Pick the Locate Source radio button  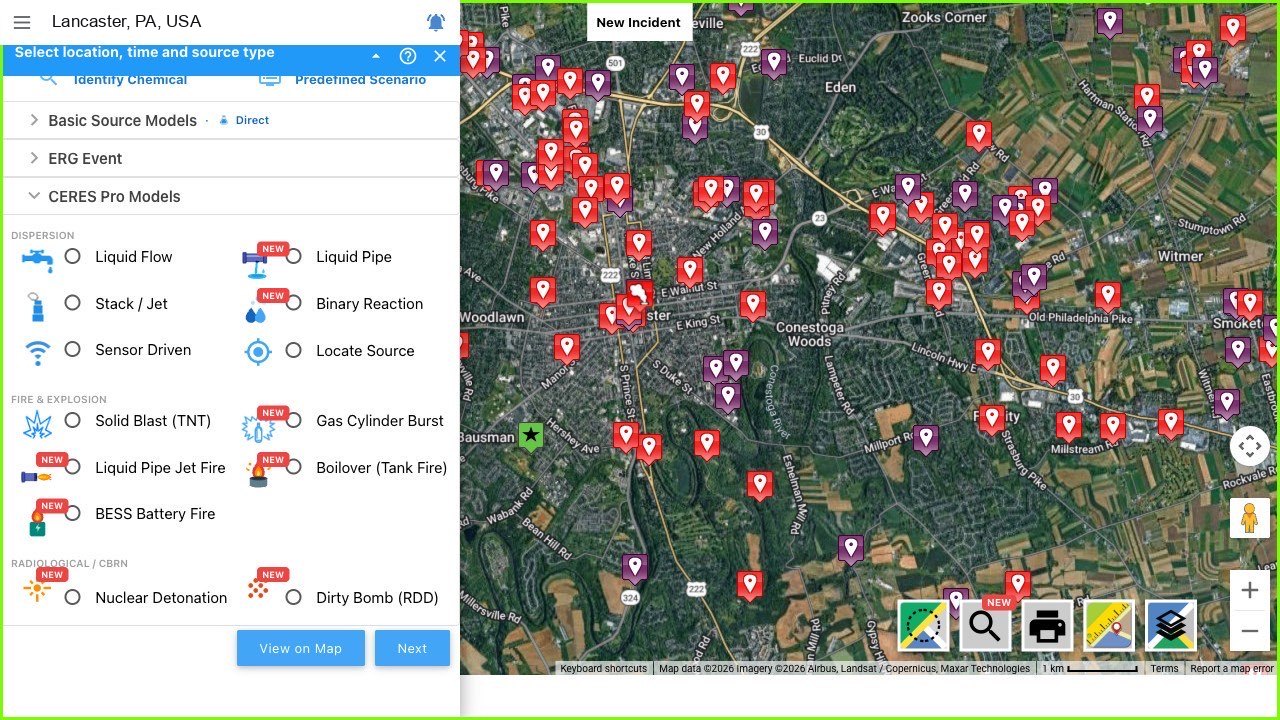293,350
